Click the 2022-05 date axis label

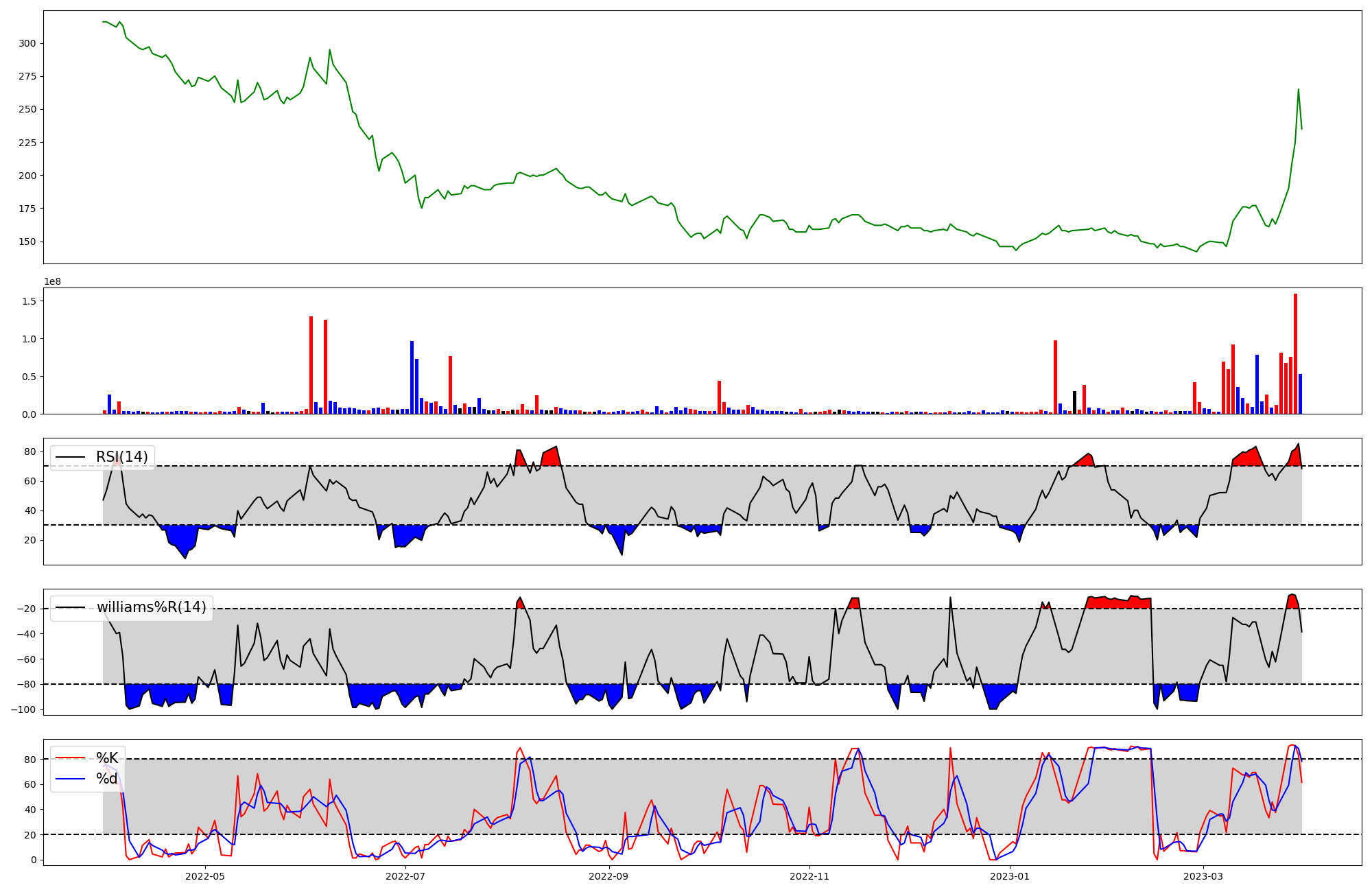(205, 876)
